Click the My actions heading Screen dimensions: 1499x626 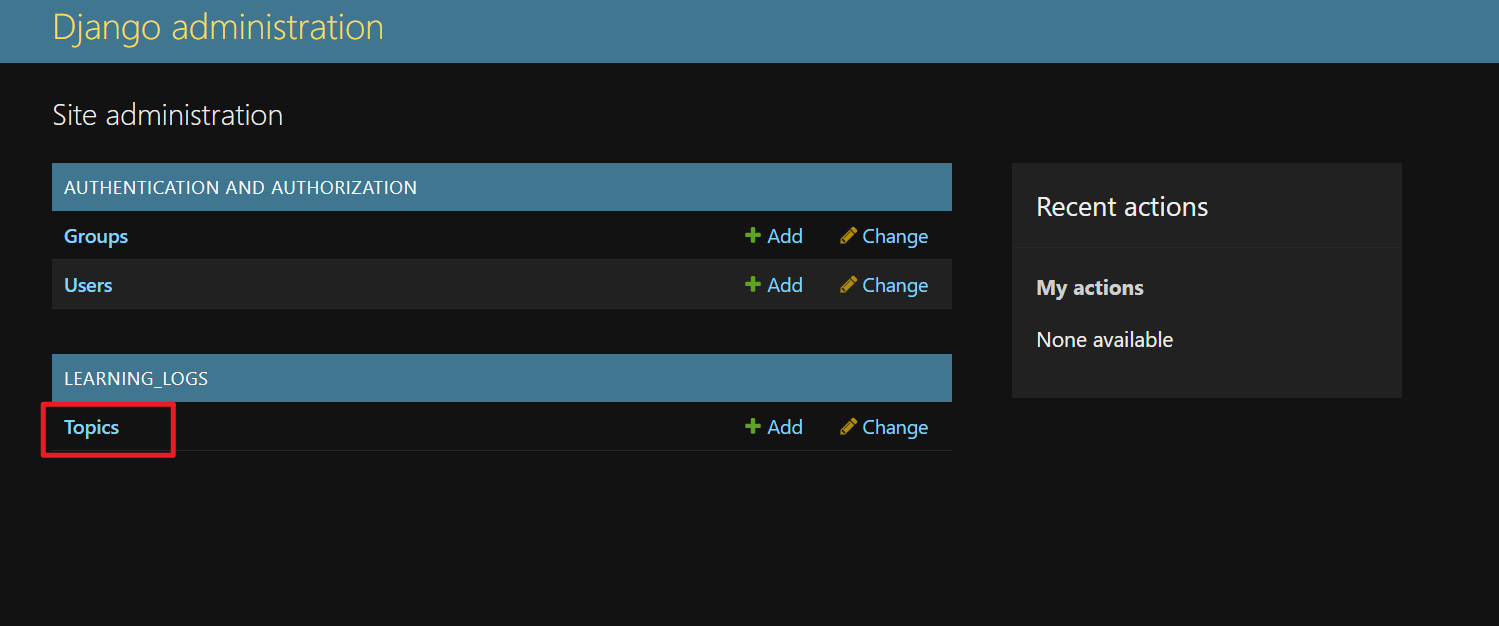1089,287
